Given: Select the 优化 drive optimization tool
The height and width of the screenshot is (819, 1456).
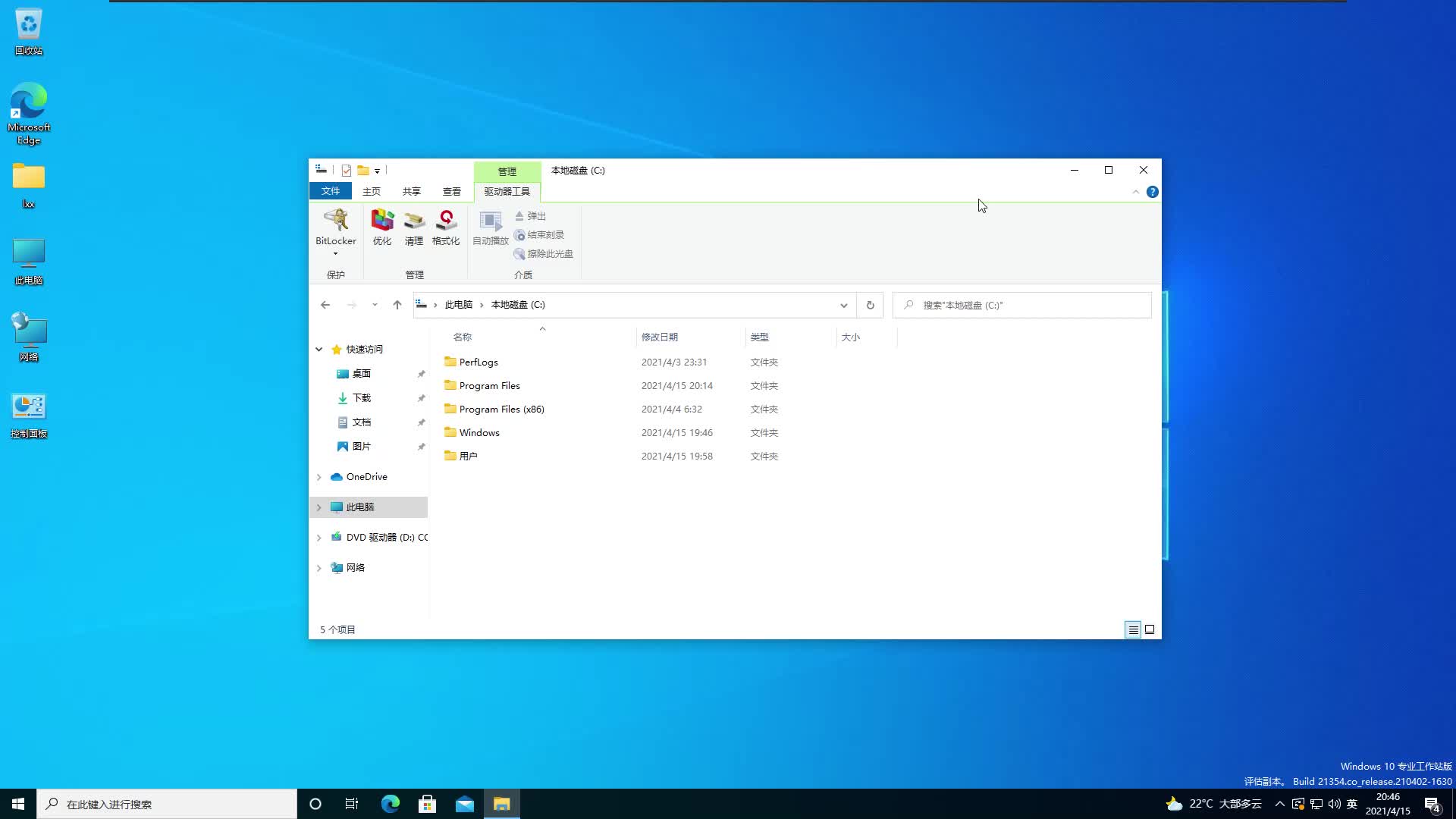Looking at the screenshot, I should click(x=382, y=227).
